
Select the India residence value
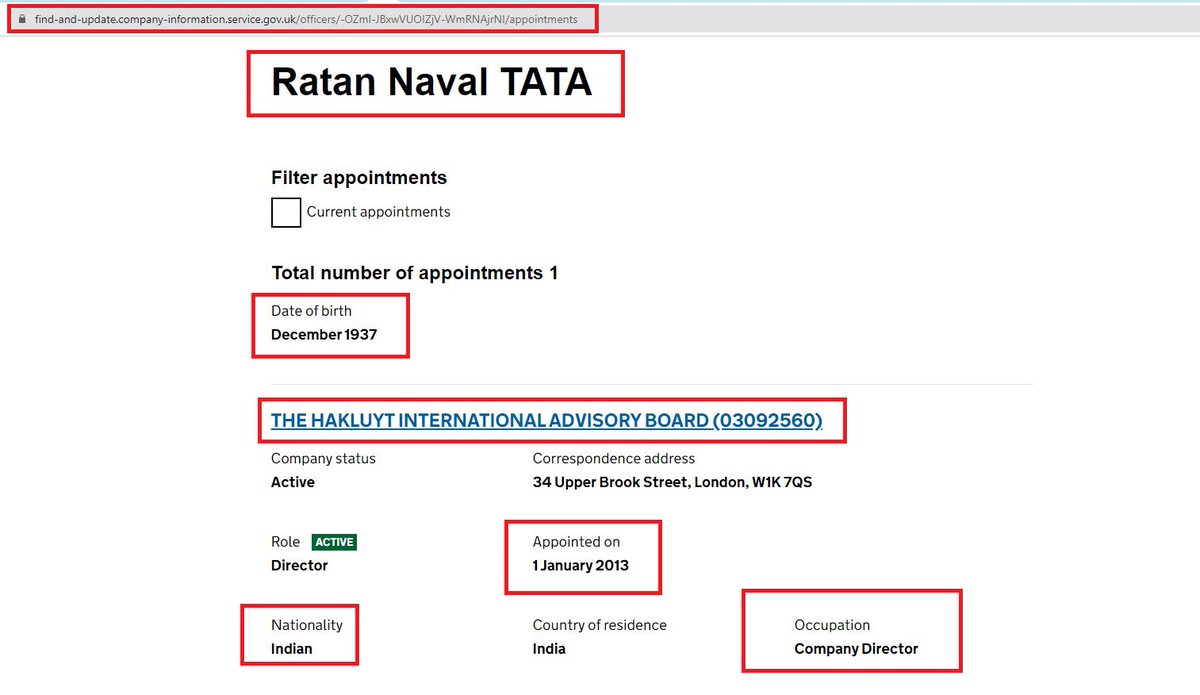(549, 649)
